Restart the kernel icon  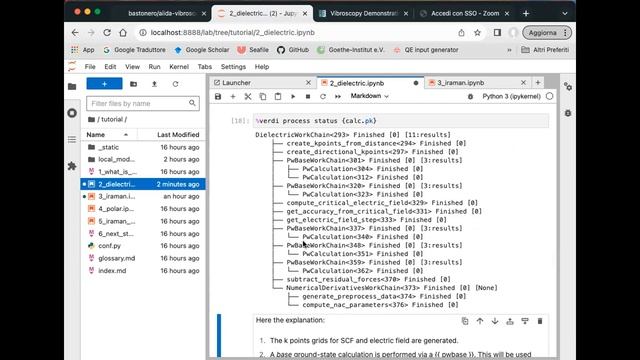pyautogui.click(x=323, y=97)
